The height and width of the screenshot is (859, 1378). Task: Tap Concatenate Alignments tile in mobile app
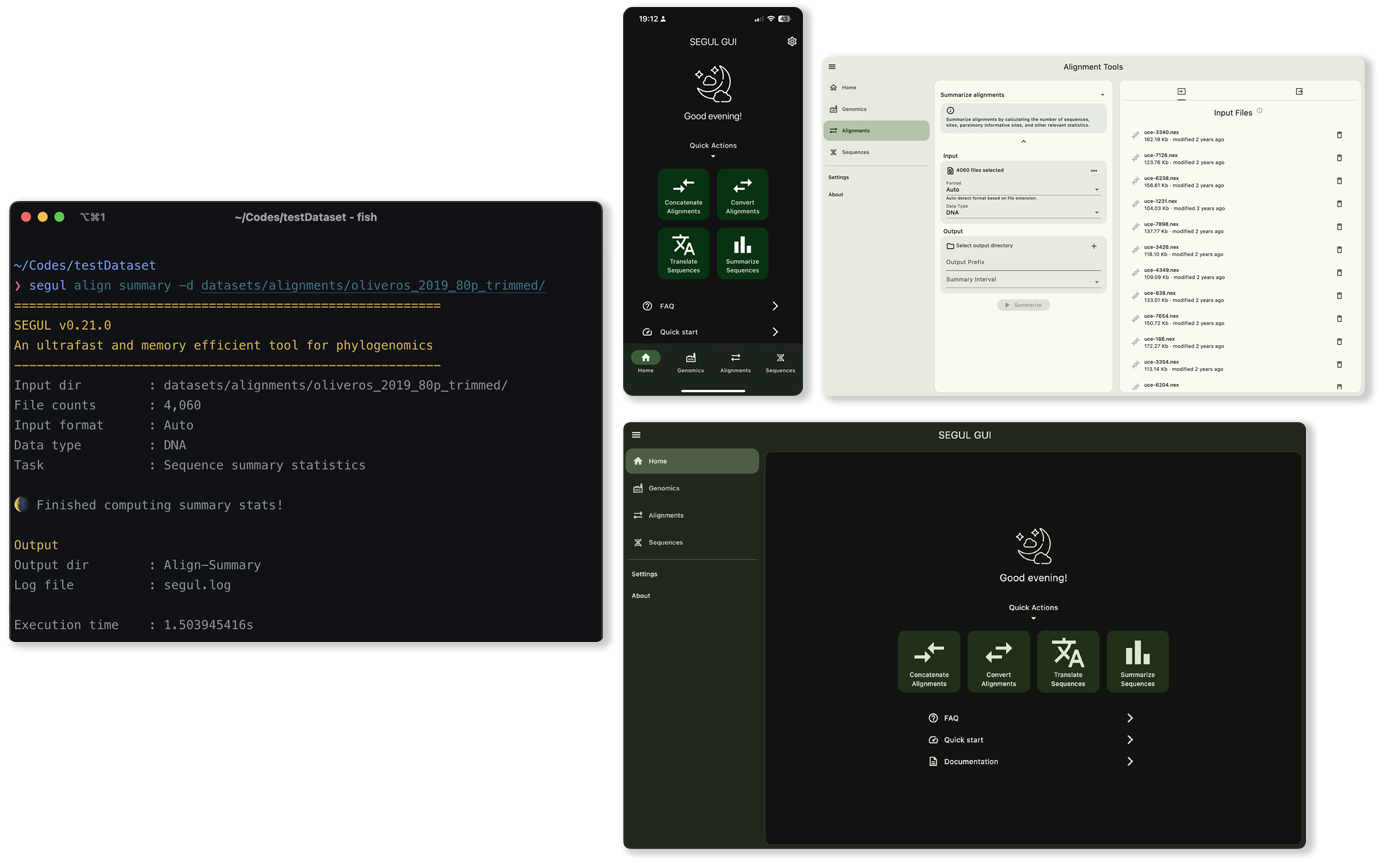pyautogui.click(x=684, y=194)
